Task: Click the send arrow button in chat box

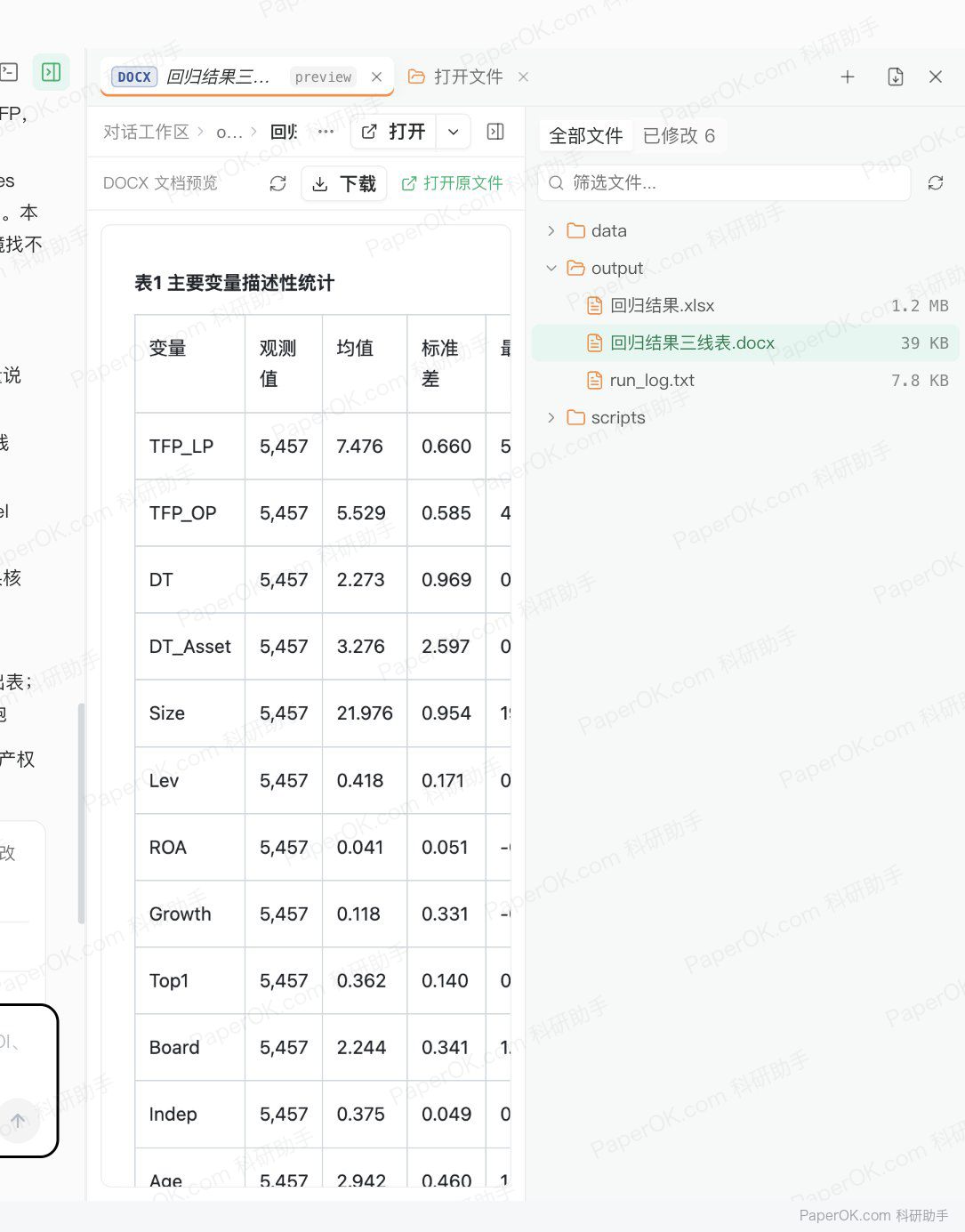Action: 18,1121
